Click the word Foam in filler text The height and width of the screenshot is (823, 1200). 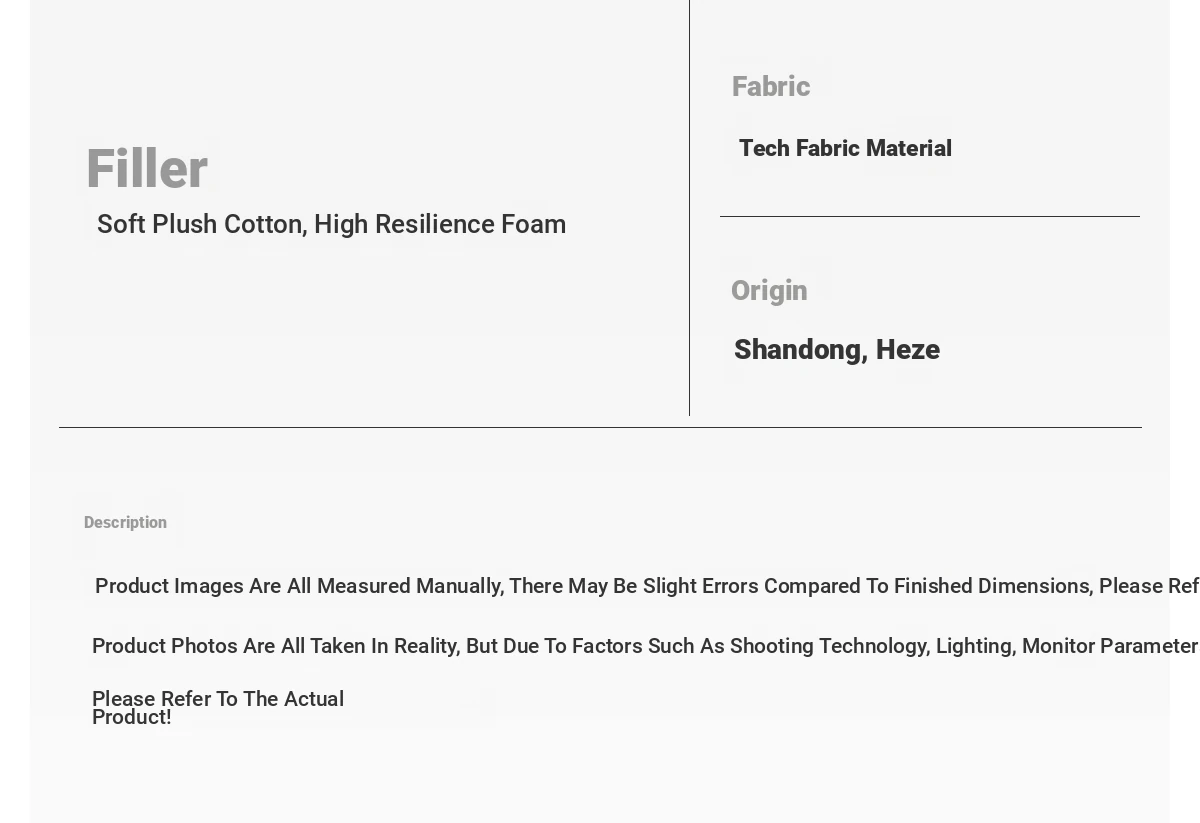(533, 224)
